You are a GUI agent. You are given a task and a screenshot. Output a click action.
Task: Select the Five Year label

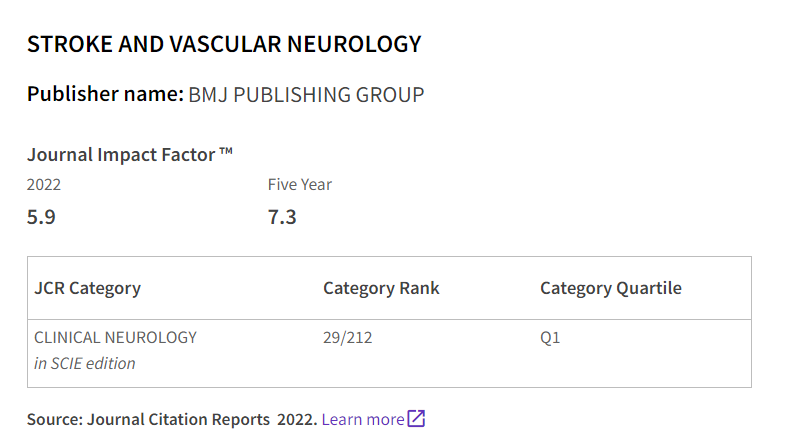[x=299, y=184]
